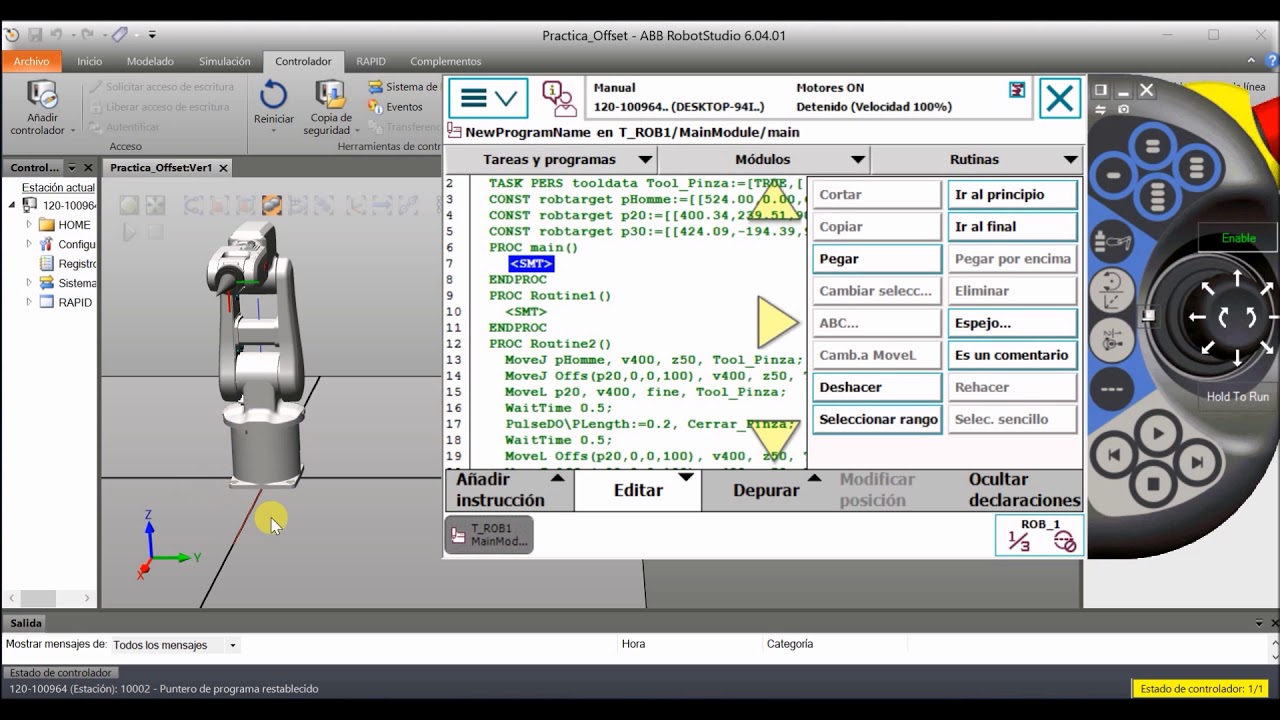Click the Añadir controlador icon
The width and height of the screenshot is (1280, 720).
[42, 98]
